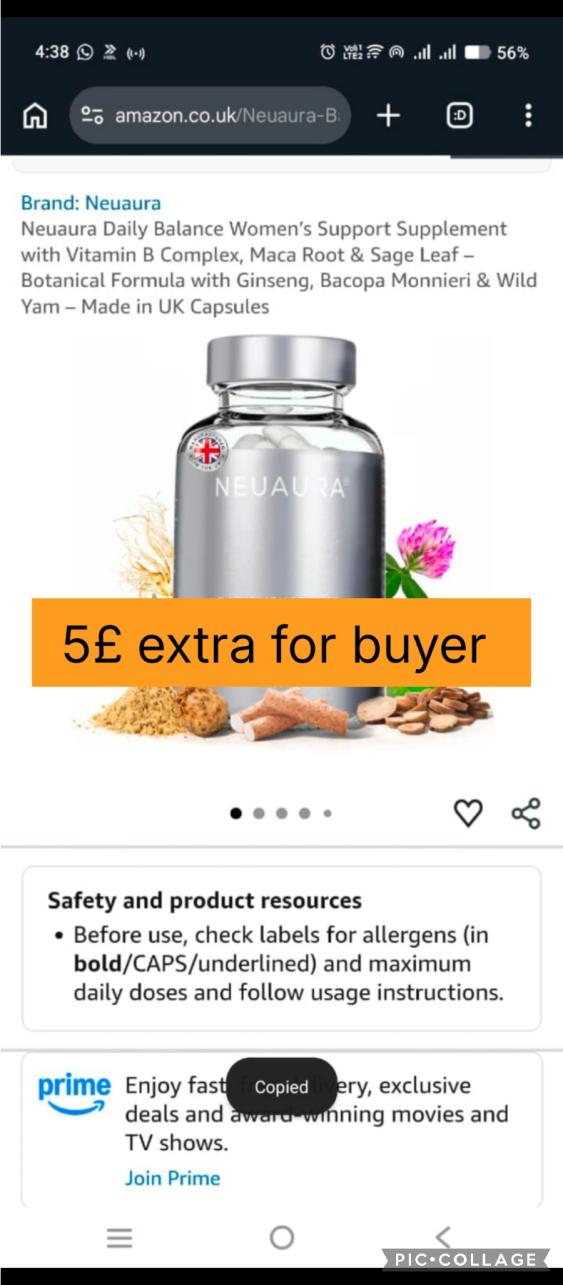
Task: Add product to wishlist with heart icon
Action: coord(468,813)
